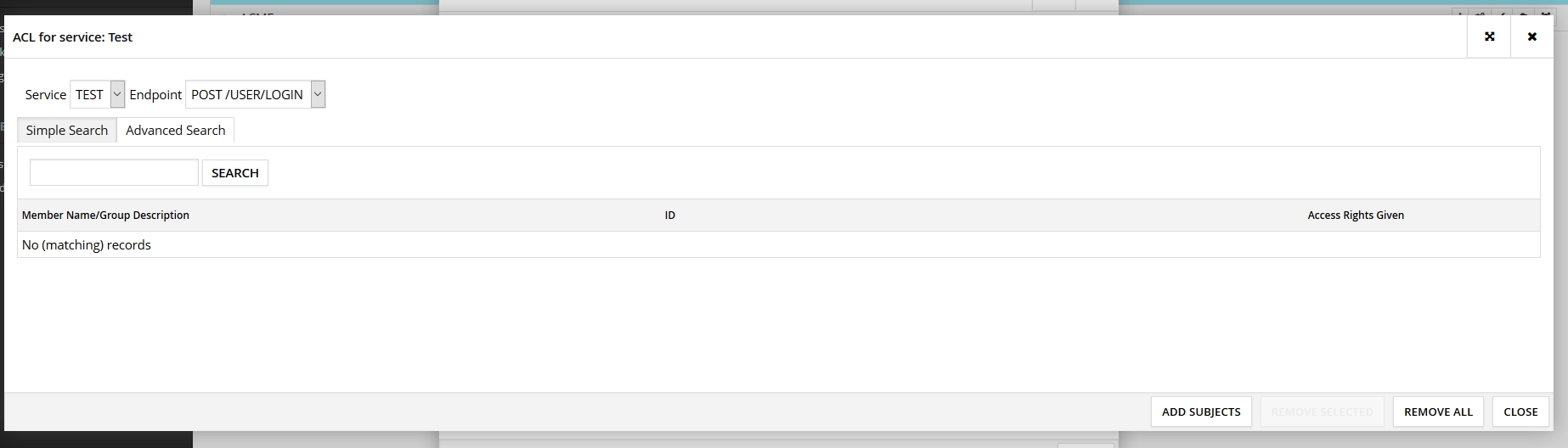Click the dialog title ACL for service: Test

(x=72, y=37)
